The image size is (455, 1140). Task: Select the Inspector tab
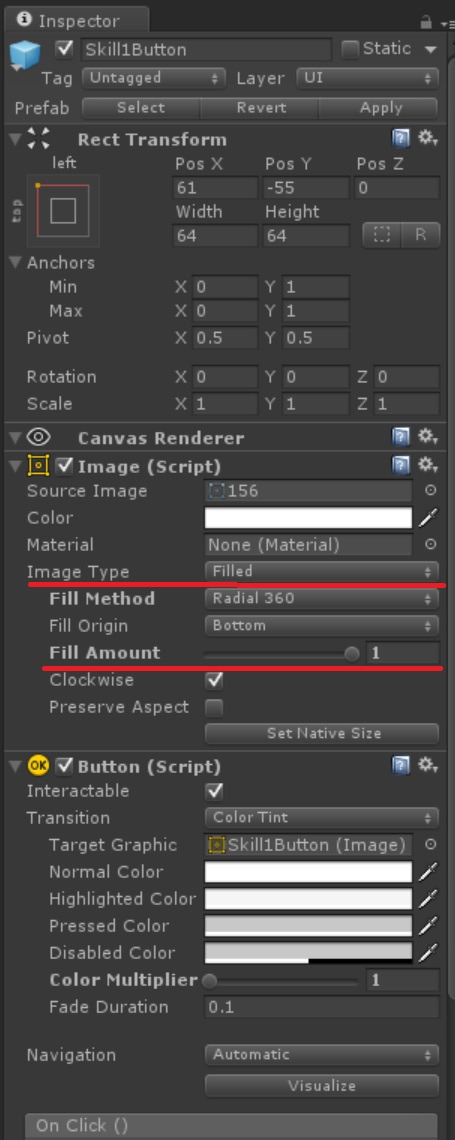pyautogui.click(x=77, y=20)
